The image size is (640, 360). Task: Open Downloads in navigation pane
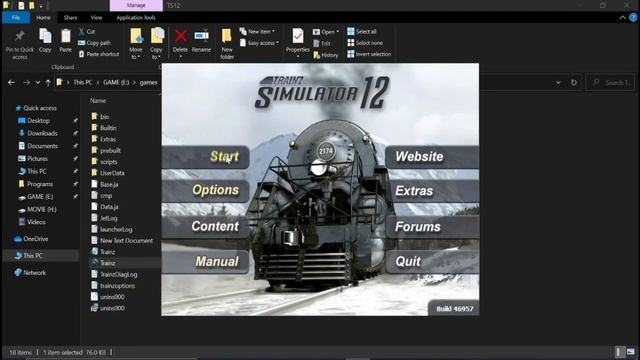[38, 133]
